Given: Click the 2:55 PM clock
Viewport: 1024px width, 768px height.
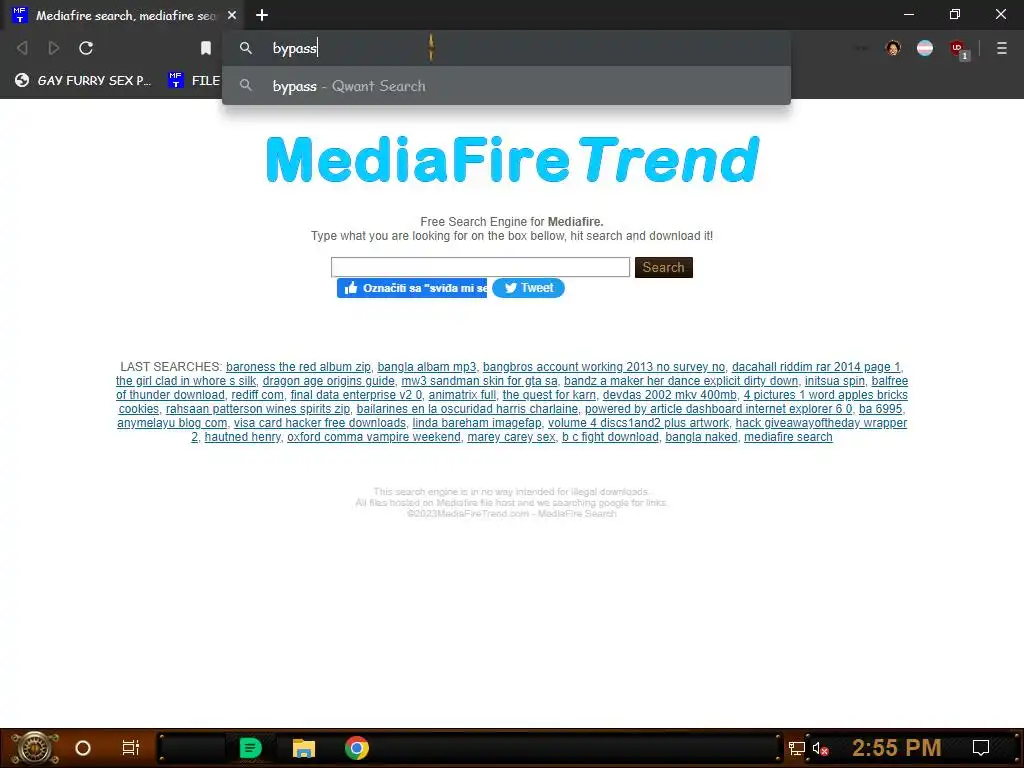Looking at the screenshot, I should pyautogui.click(x=896, y=748).
